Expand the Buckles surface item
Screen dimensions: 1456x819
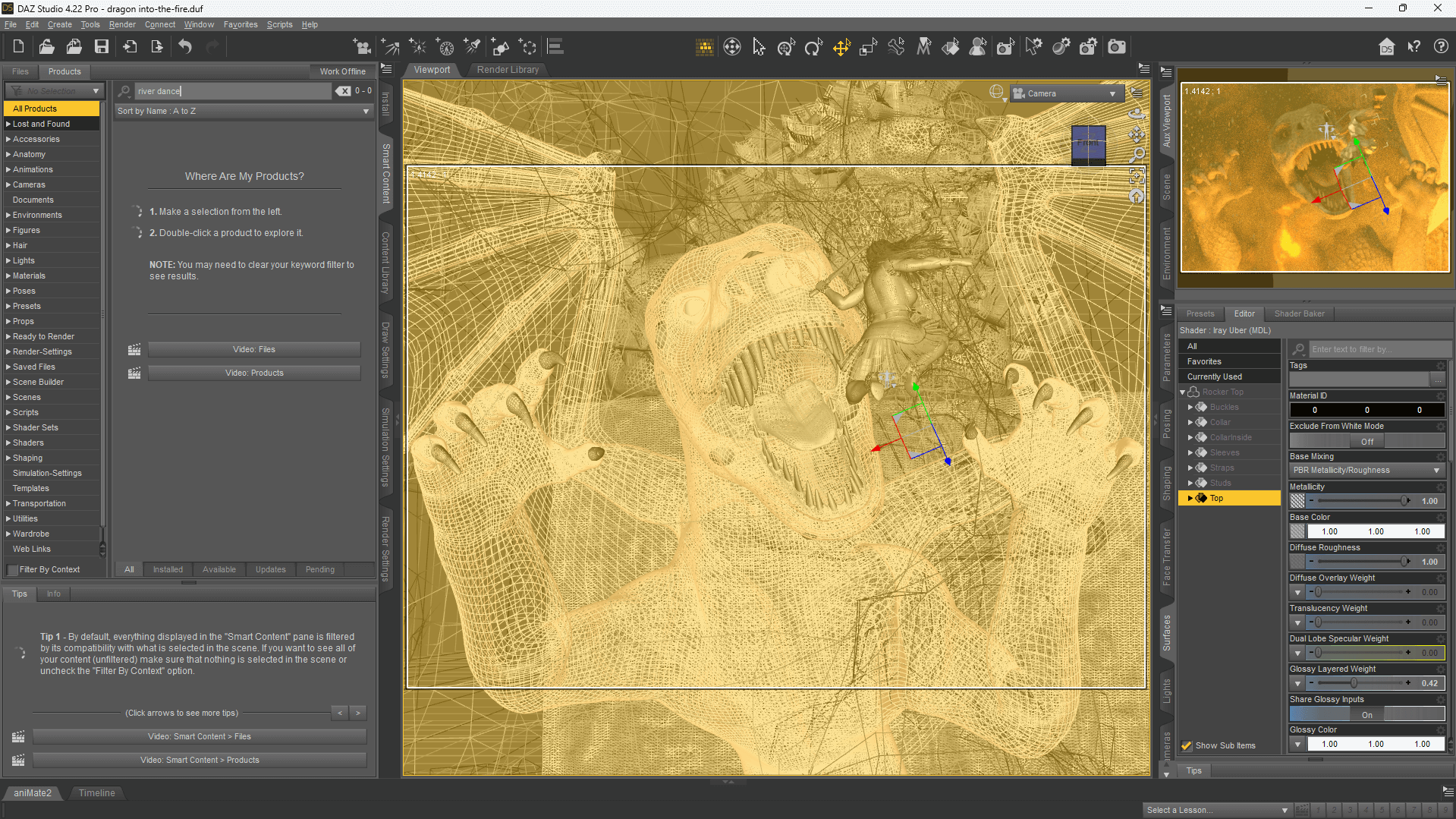1190,407
